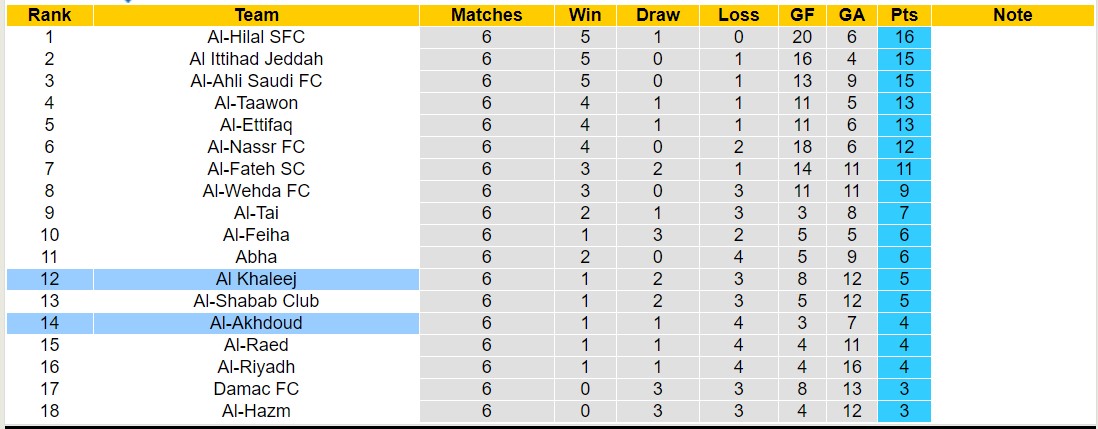Select the Al-Shabab Club team name
Screen dimensions: 1098x429
256,301
